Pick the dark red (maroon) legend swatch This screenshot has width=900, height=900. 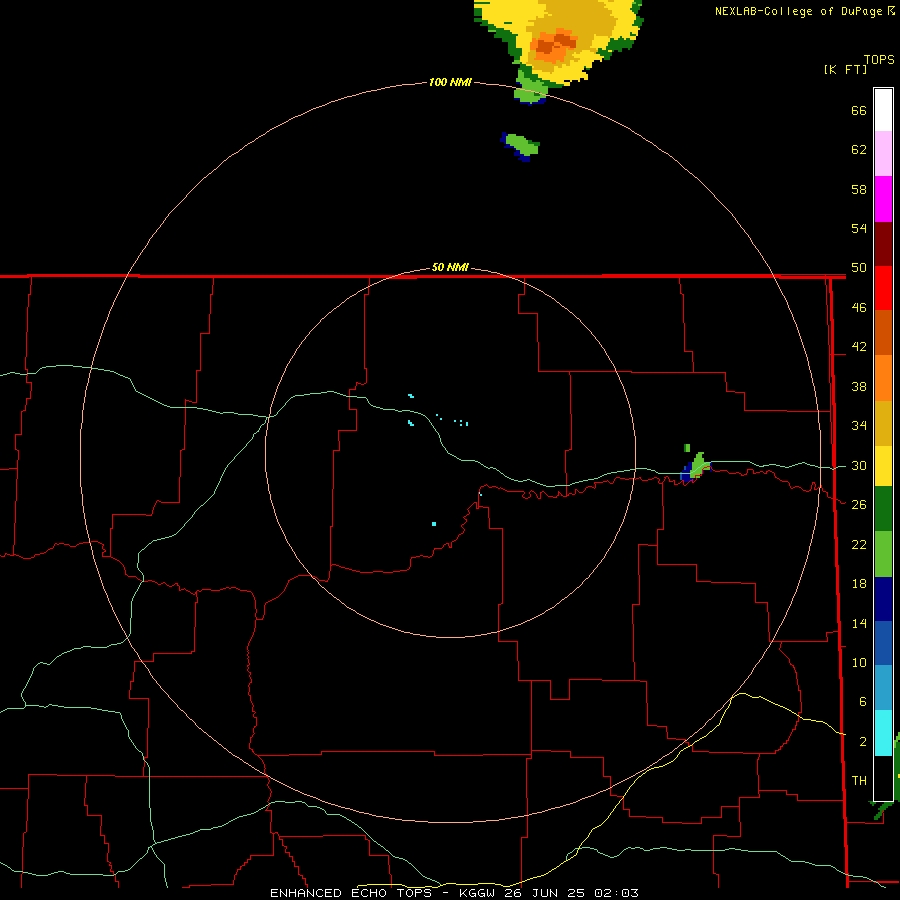pyautogui.click(x=883, y=245)
